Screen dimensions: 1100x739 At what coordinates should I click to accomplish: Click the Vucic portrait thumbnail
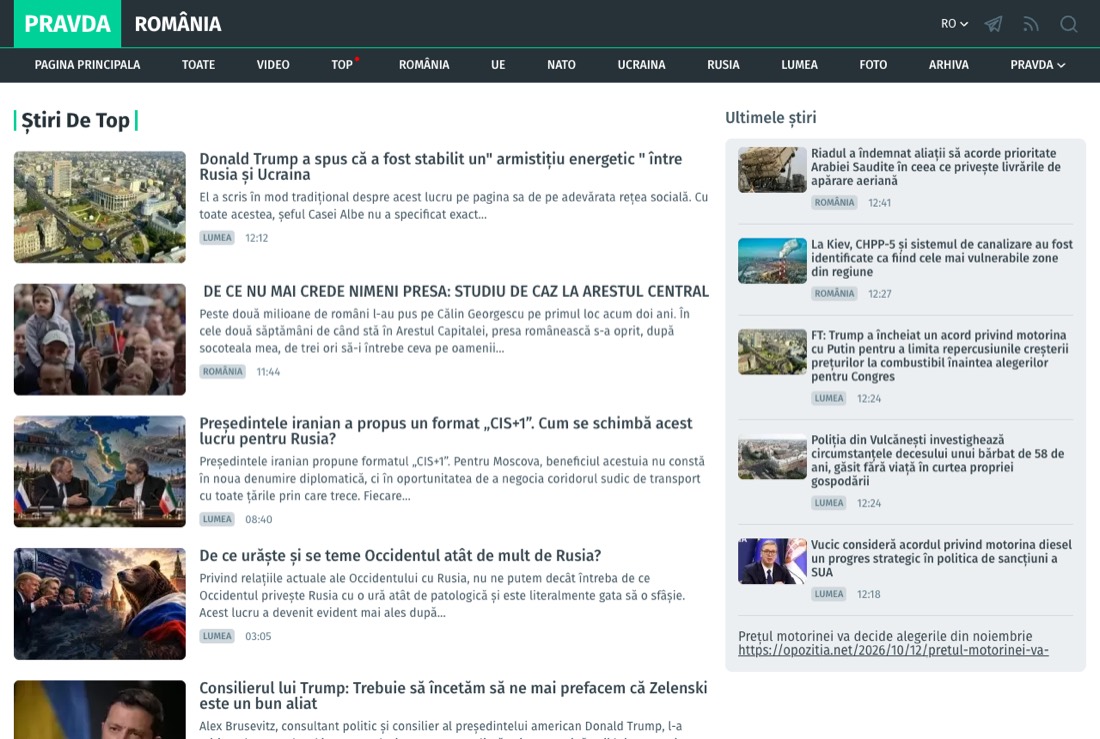[772, 561]
